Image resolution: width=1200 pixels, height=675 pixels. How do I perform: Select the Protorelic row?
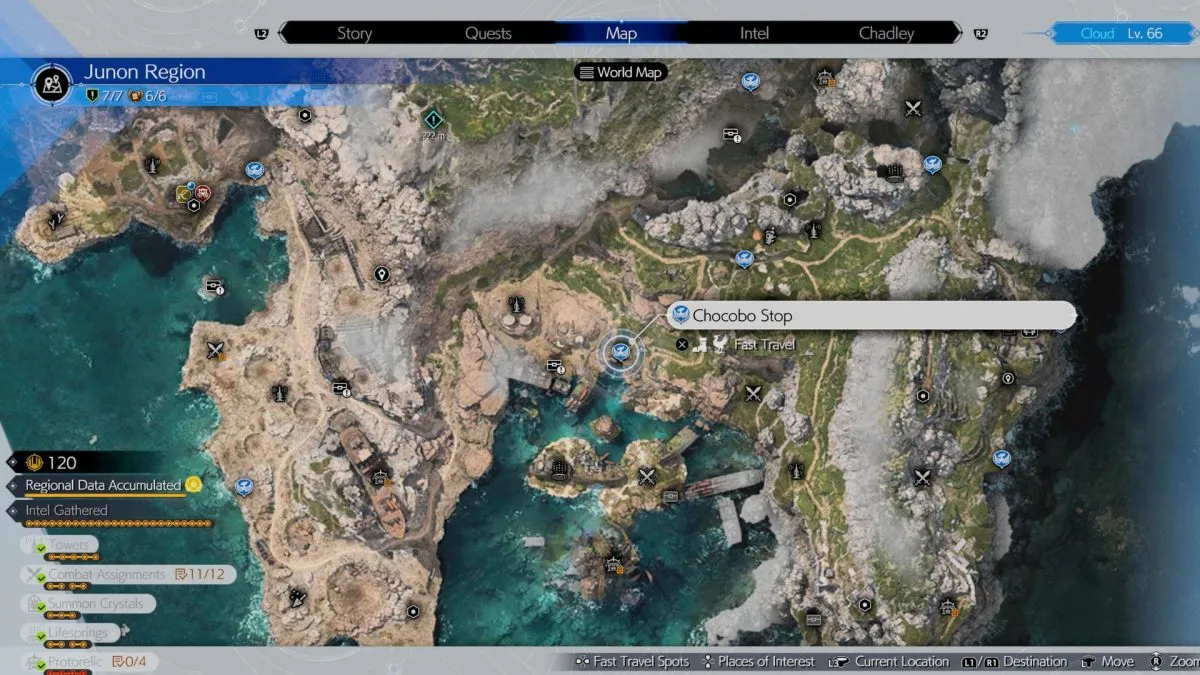[x=90, y=661]
